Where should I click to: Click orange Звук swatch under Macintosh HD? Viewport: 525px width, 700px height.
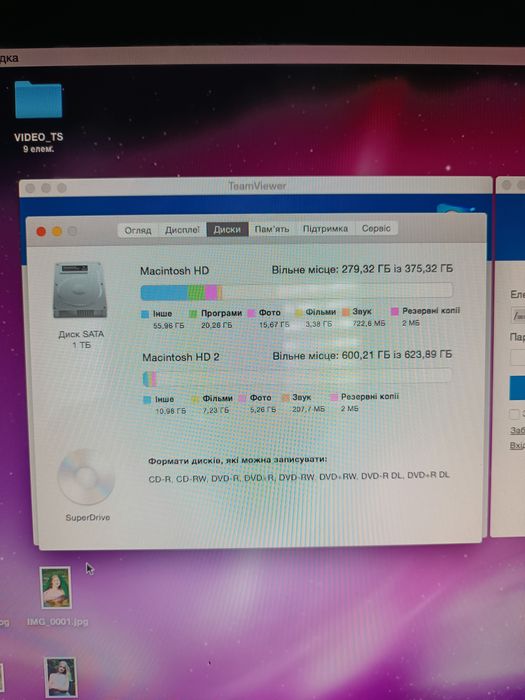pos(346,312)
